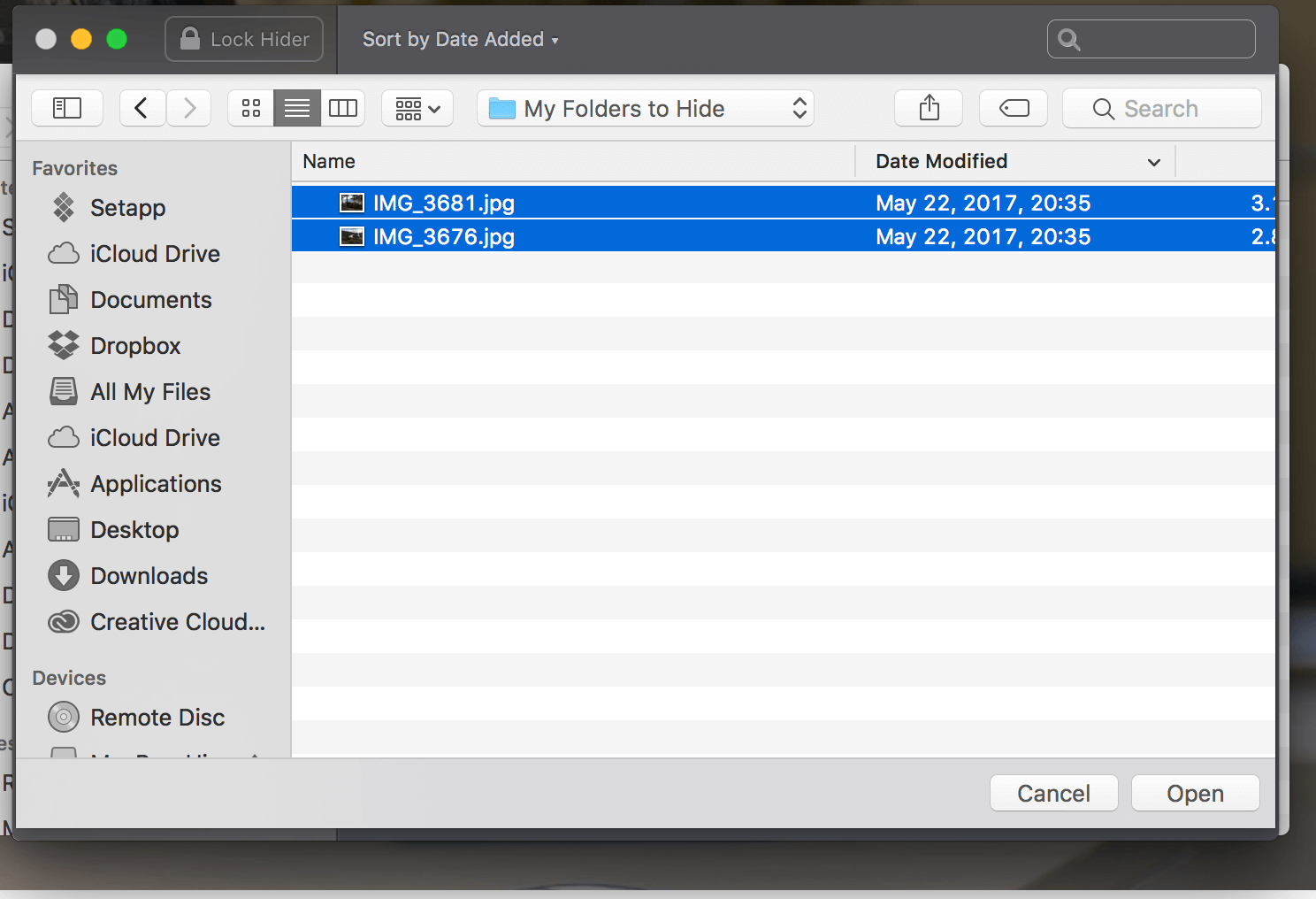Select the list view icon

[x=296, y=108]
